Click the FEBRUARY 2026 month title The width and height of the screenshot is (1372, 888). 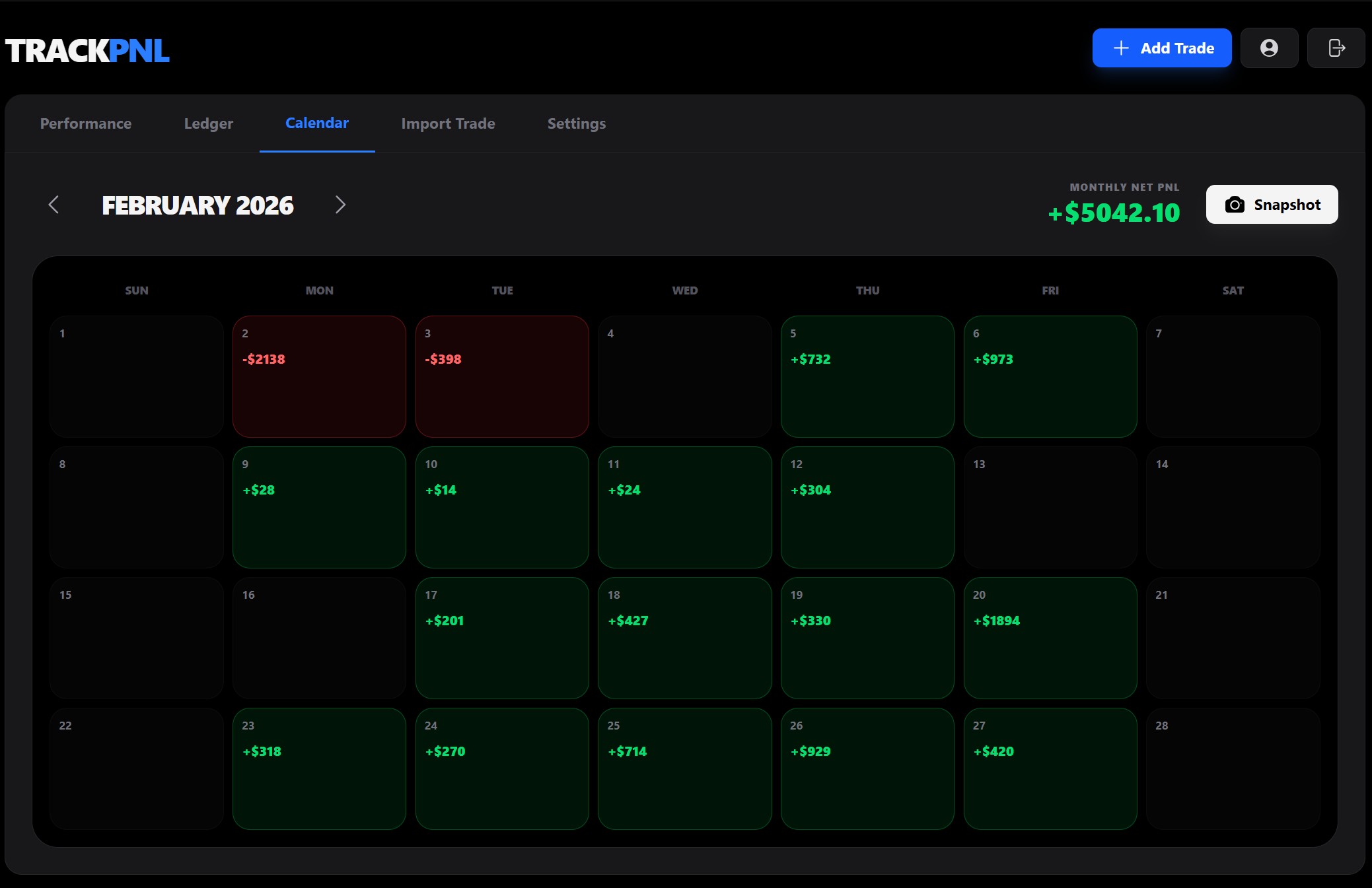click(x=197, y=205)
